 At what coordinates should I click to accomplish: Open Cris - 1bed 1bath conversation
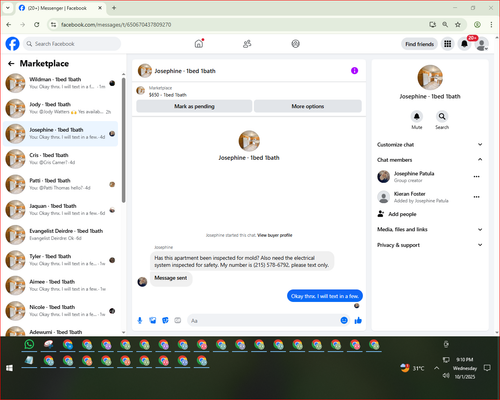click(x=61, y=159)
